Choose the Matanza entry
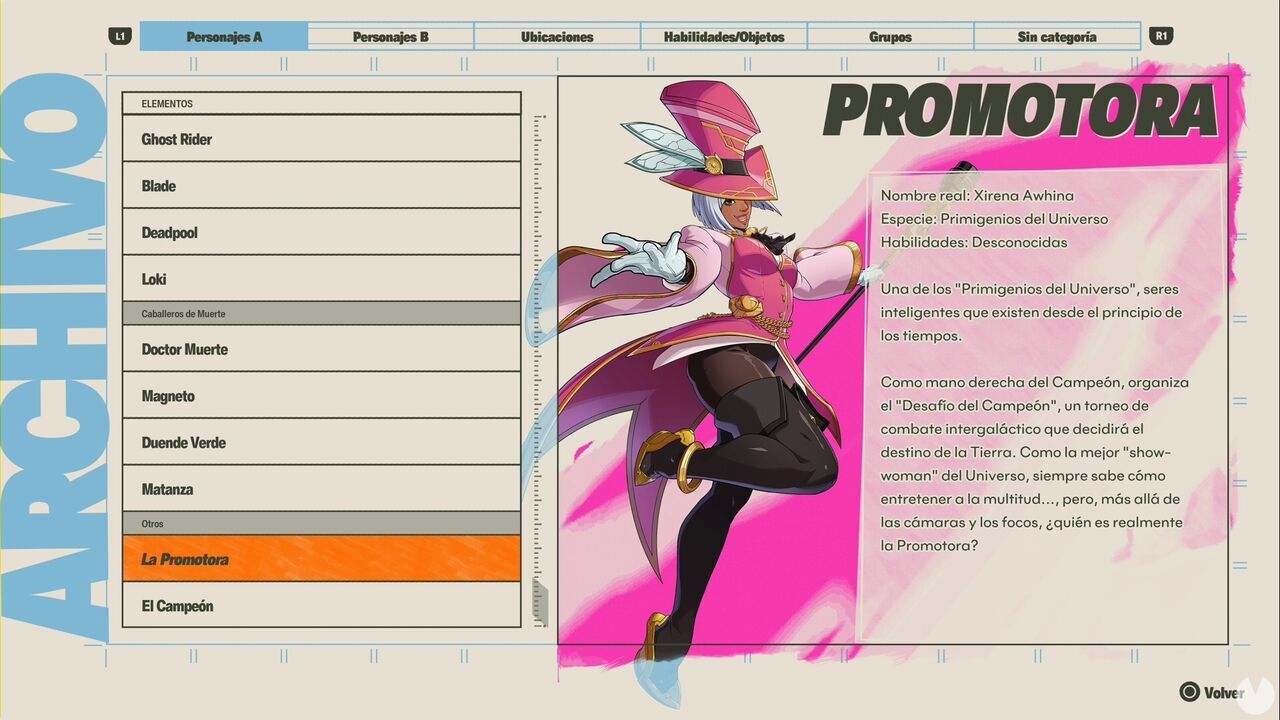Image resolution: width=1280 pixels, height=720 pixels. pyautogui.click(x=321, y=489)
